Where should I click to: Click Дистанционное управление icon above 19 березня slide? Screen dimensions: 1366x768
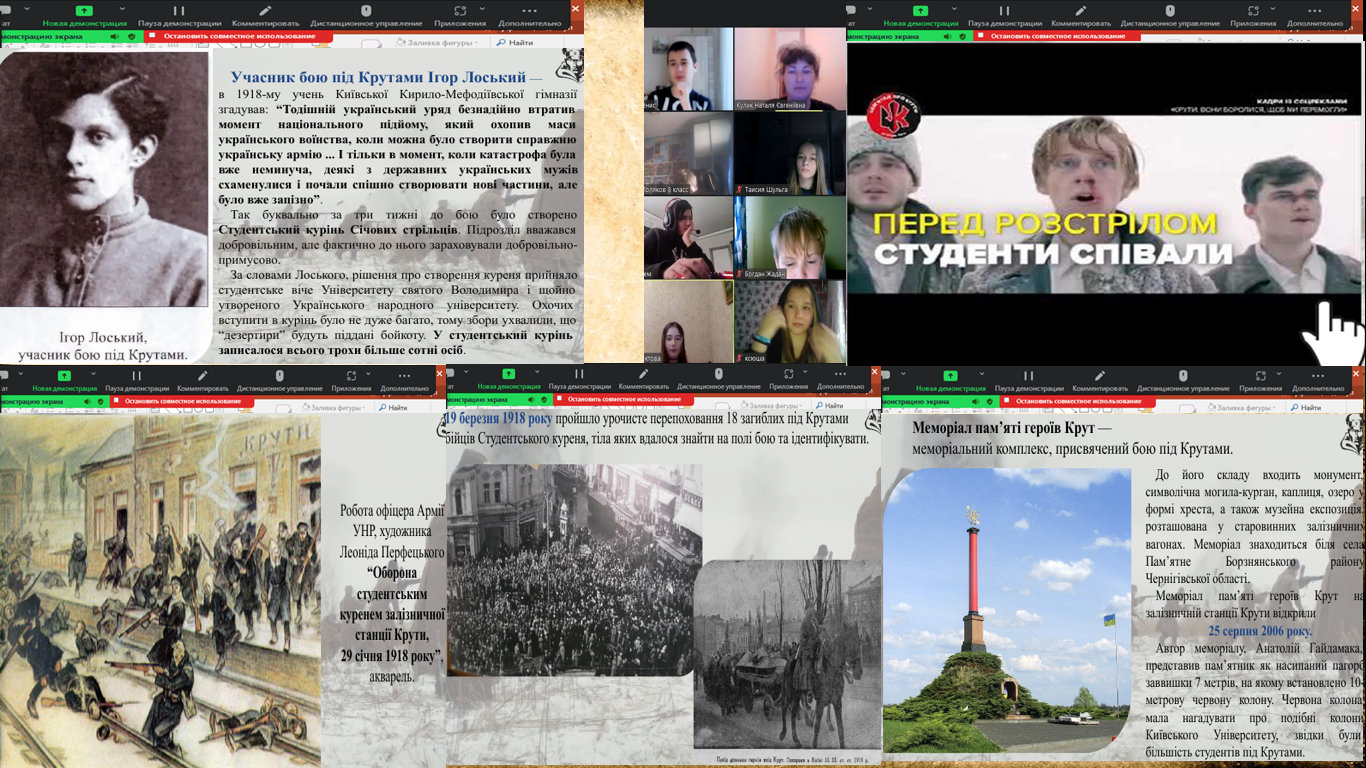click(x=719, y=374)
